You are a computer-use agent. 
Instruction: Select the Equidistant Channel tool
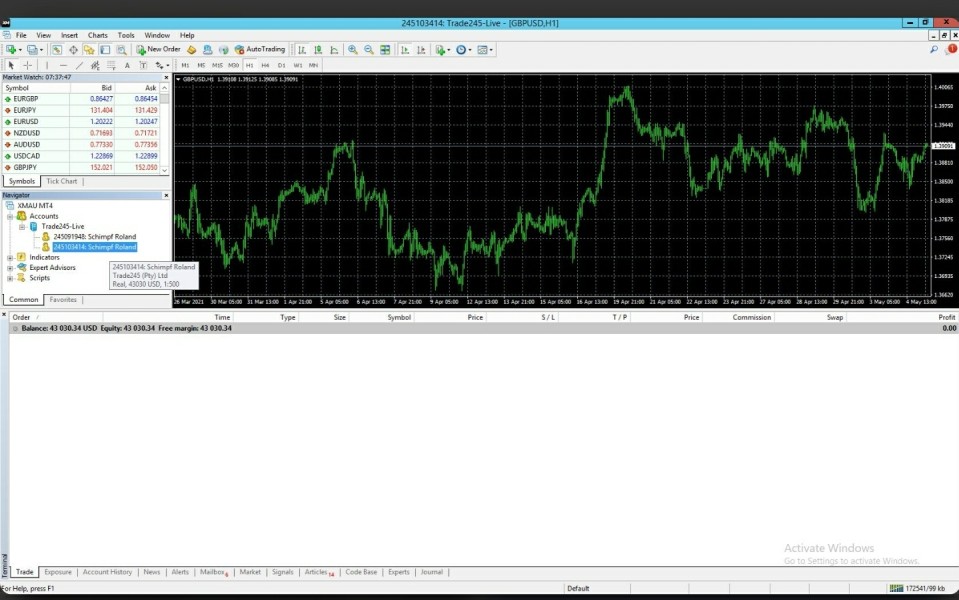[95, 65]
